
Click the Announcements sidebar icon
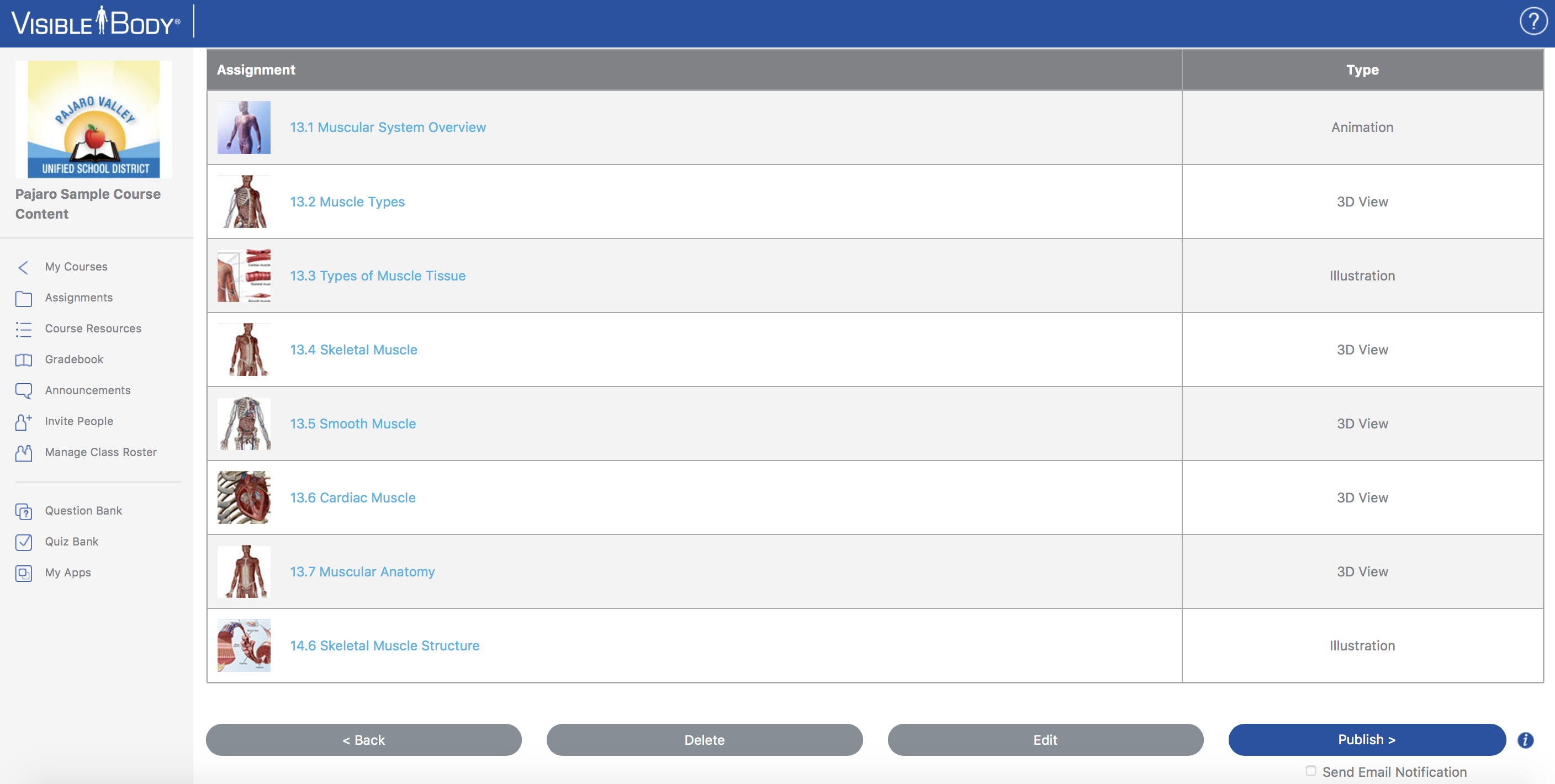point(24,390)
